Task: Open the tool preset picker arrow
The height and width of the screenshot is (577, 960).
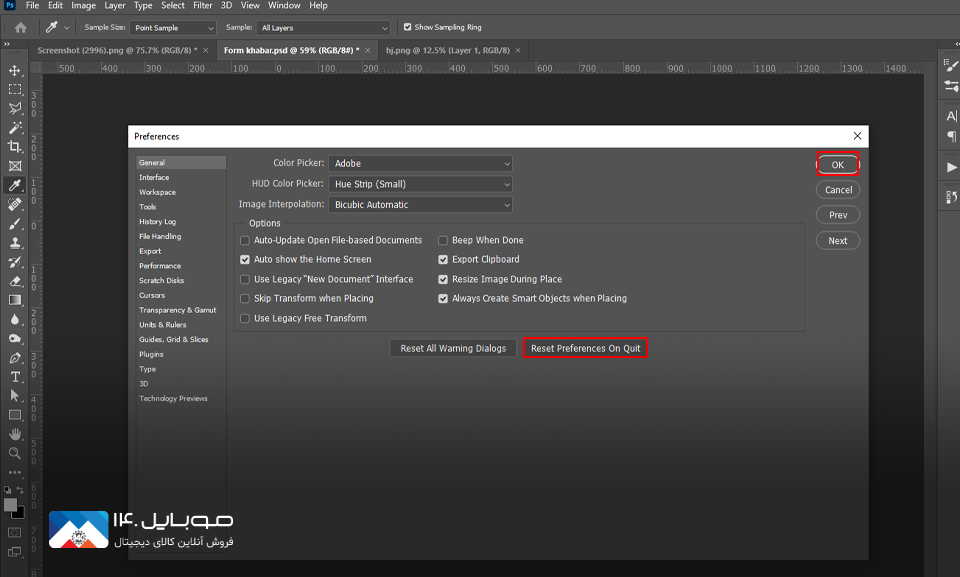Action: (67, 28)
